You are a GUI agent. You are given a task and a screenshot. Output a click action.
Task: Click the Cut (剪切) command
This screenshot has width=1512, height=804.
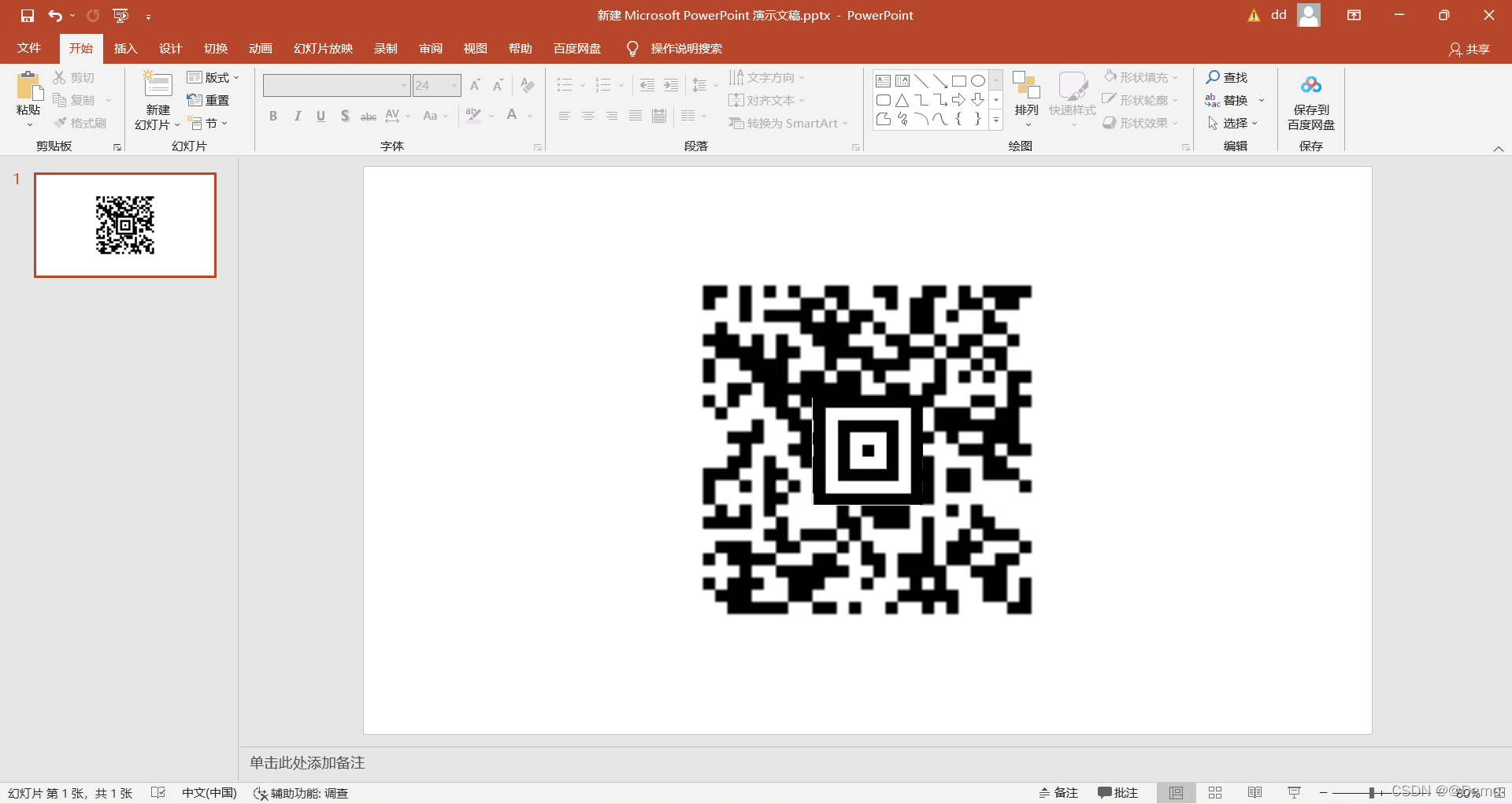click(73, 77)
